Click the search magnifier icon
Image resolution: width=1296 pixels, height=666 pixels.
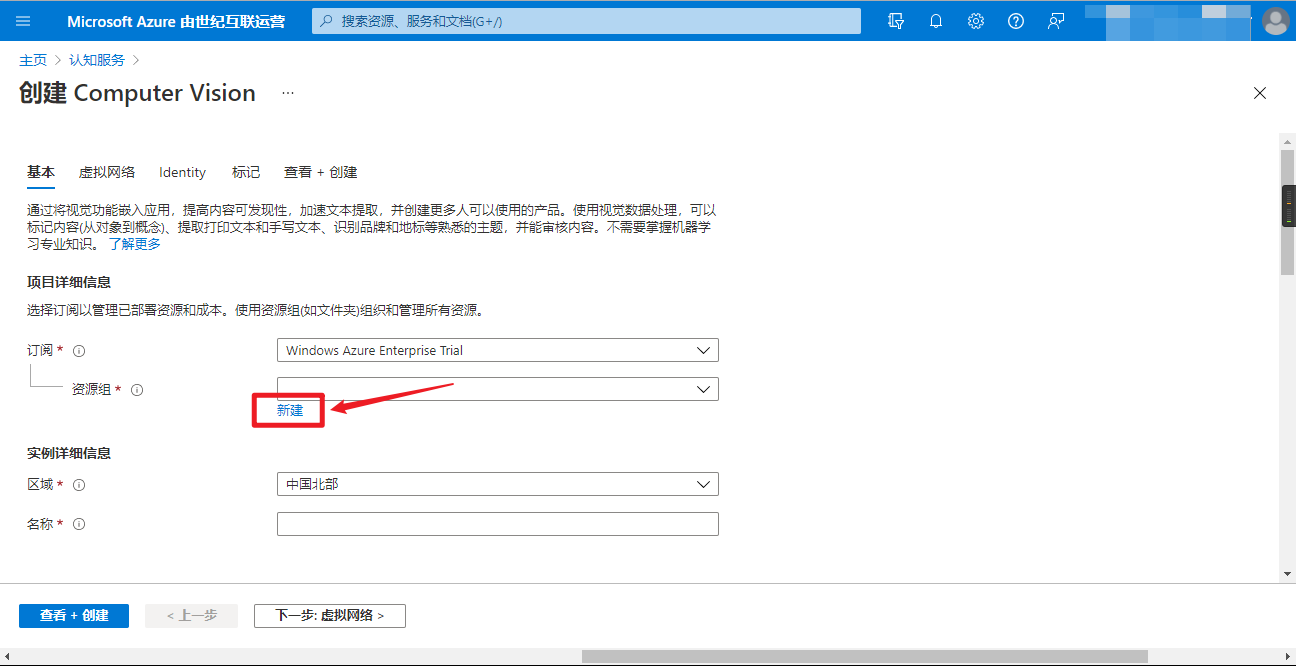(x=326, y=21)
